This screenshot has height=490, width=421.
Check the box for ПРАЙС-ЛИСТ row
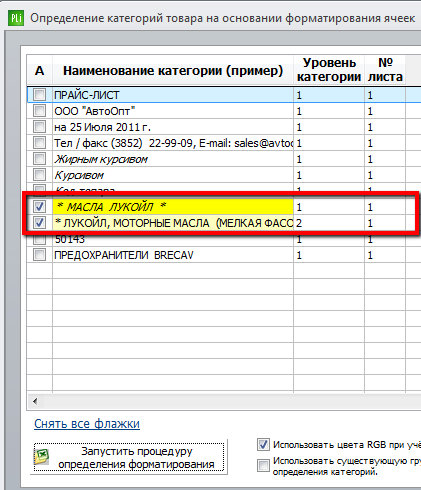[39, 95]
